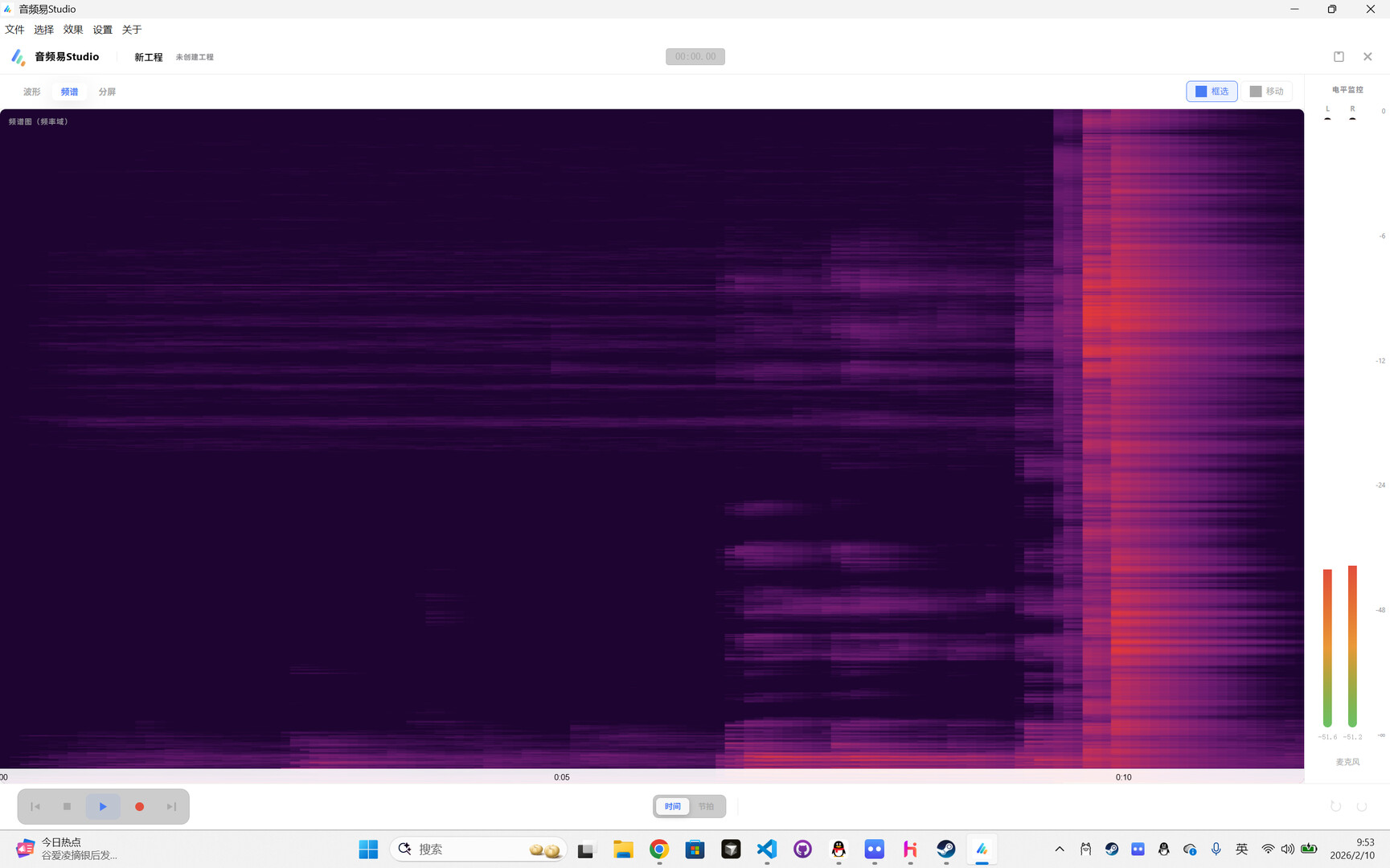This screenshot has height=868, width=1390.
Task: Click the panel layout icon near the top right
Action: pyautogui.click(x=1339, y=56)
